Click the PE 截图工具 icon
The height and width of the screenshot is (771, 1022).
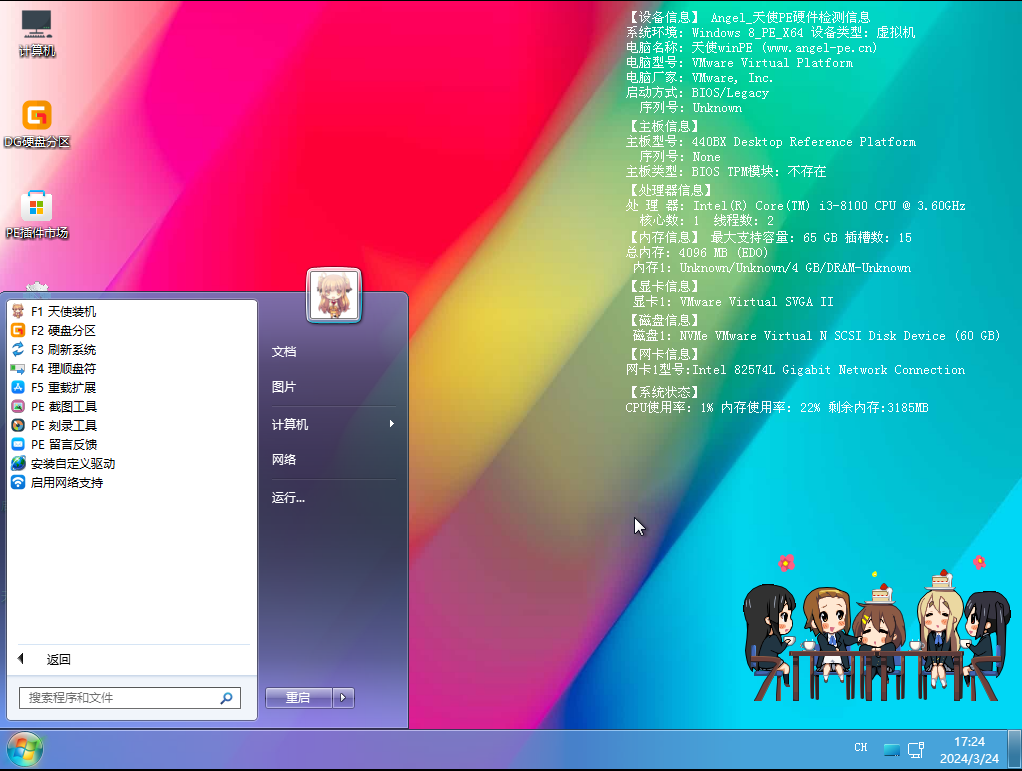tap(18, 406)
